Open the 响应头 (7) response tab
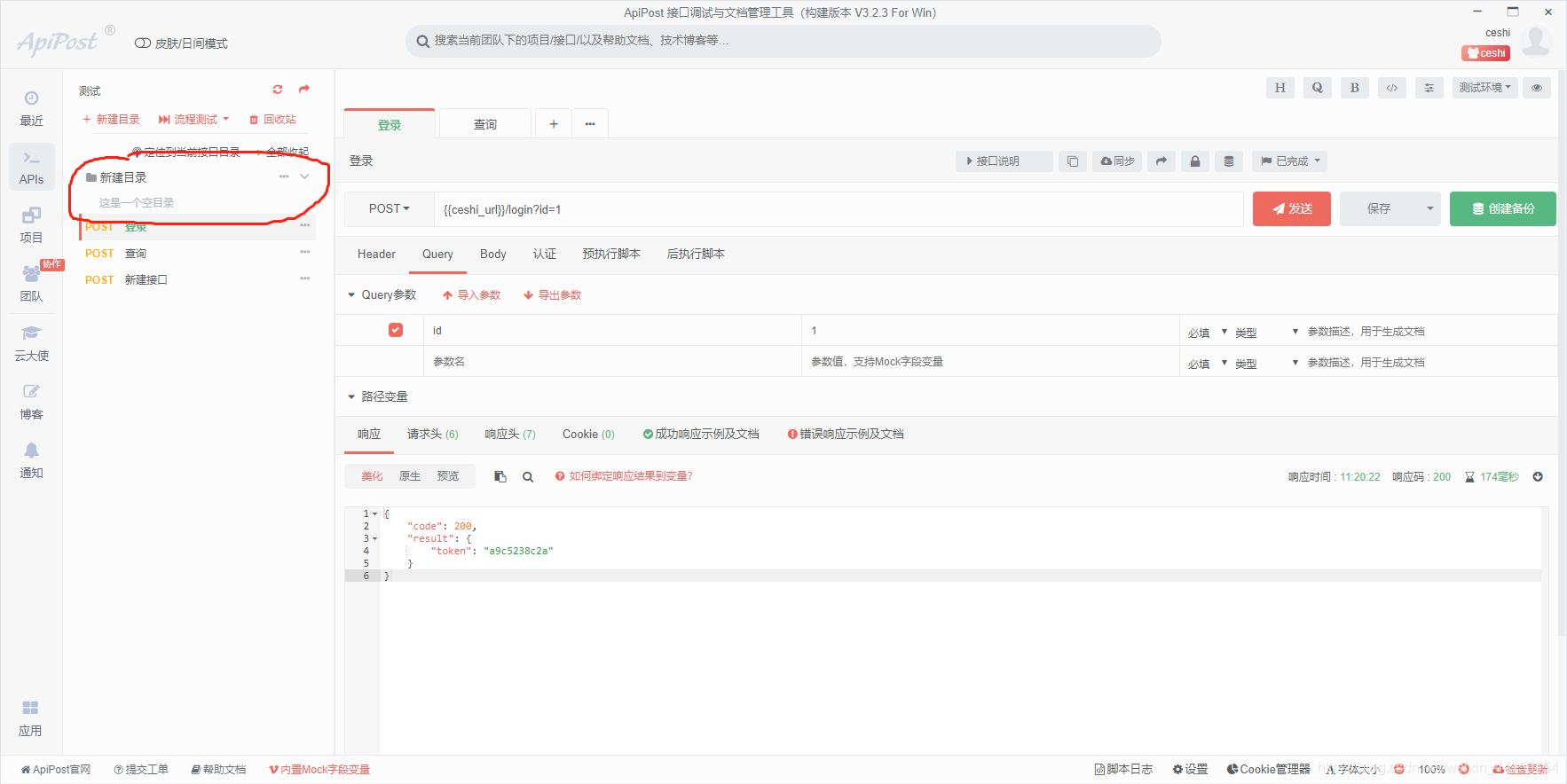The image size is (1567, 784). click(510, 434)
